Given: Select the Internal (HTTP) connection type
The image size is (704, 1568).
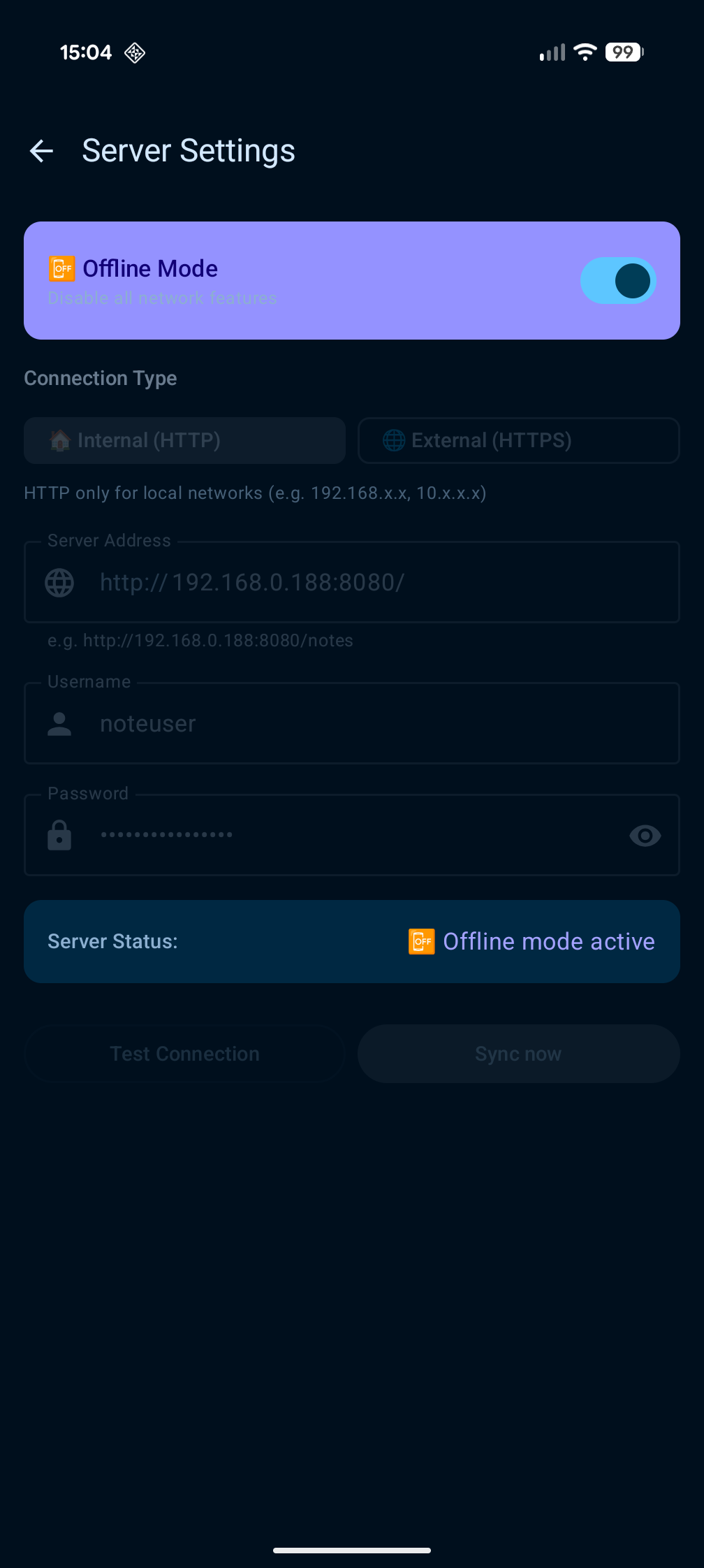Looking at the screenshot, I should coord(184,440).
